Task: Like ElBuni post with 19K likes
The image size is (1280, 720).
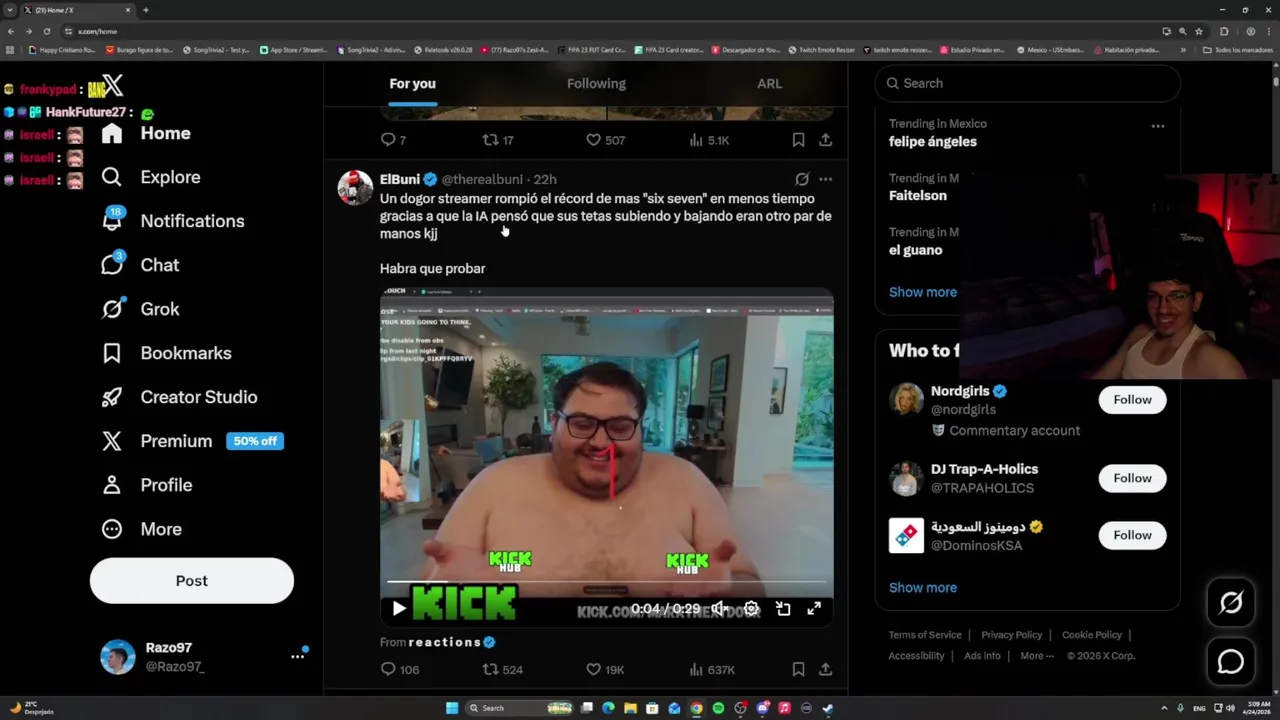Action: (x=605, y=670)
